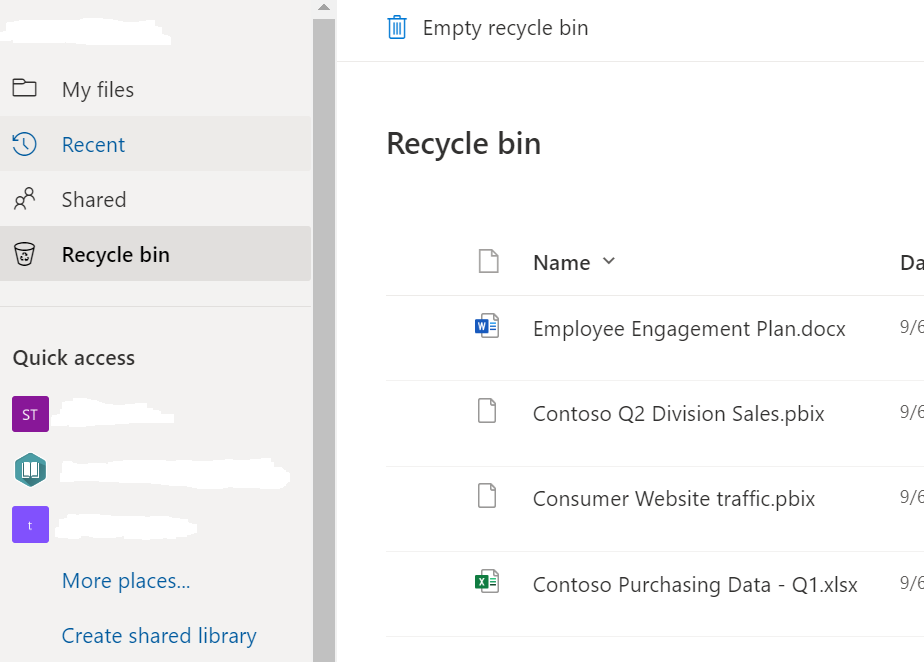Click the Shared people icon

pos(25,199)
